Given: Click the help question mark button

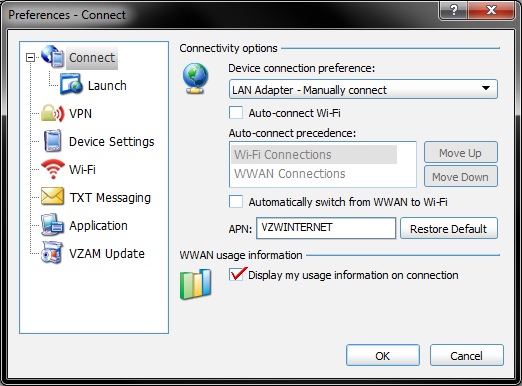Looking at the screenshot, I should click(454, 10).
